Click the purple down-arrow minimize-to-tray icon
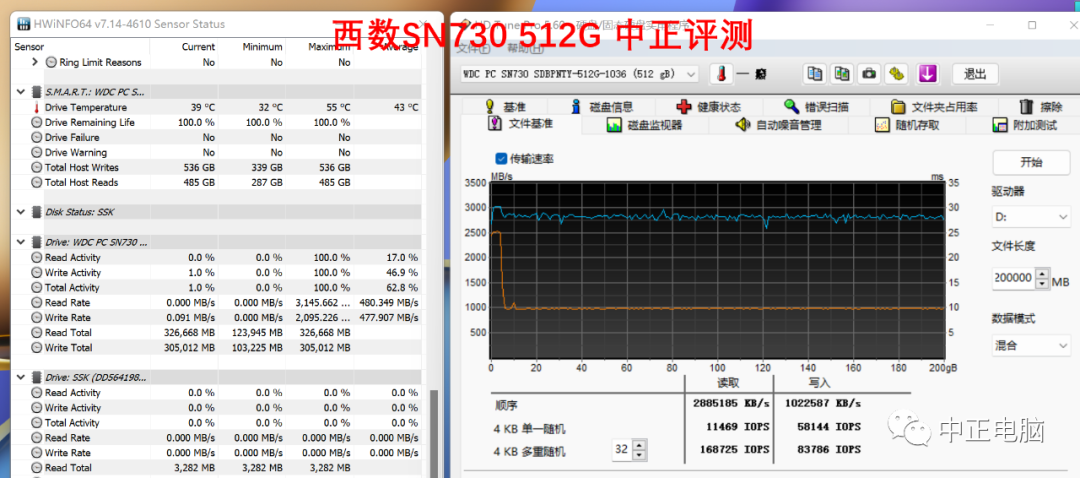This screenshot has width=1080, height=478. tap(928, 74)
